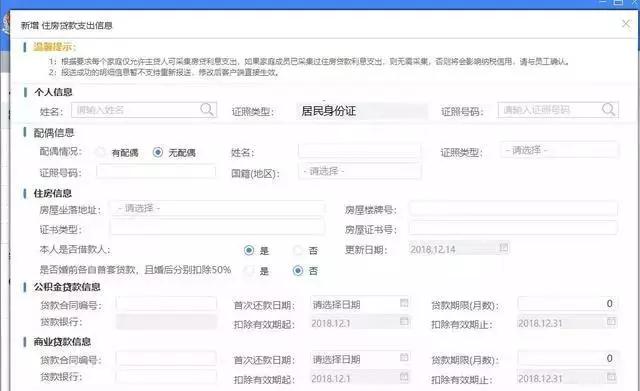640x391 pixels.
Task: Click the 配偶信息 section heading
Action: point(54,133)
